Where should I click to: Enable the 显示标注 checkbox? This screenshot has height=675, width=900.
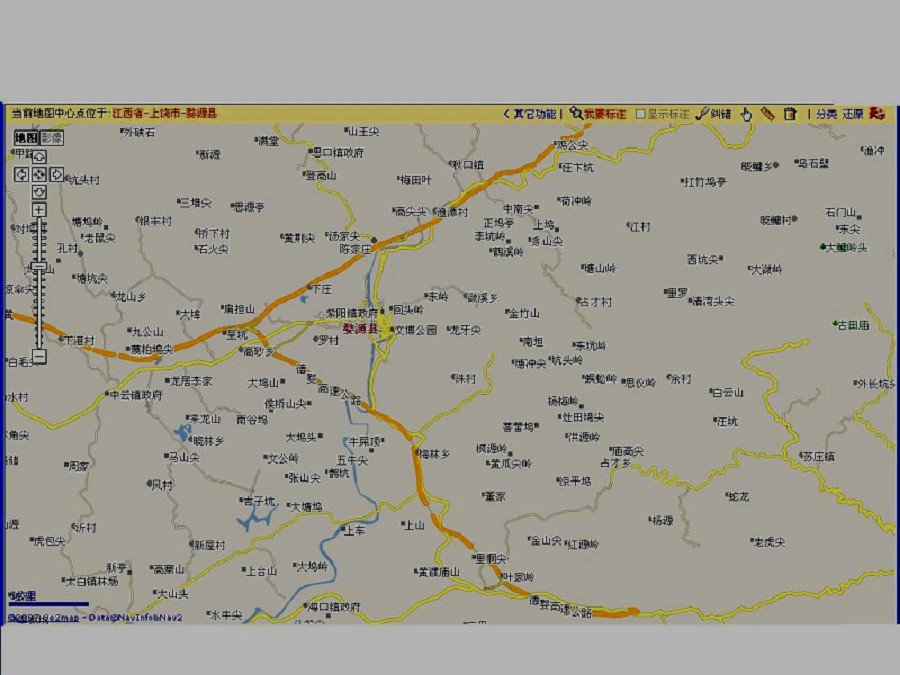(x=641, y=114)
